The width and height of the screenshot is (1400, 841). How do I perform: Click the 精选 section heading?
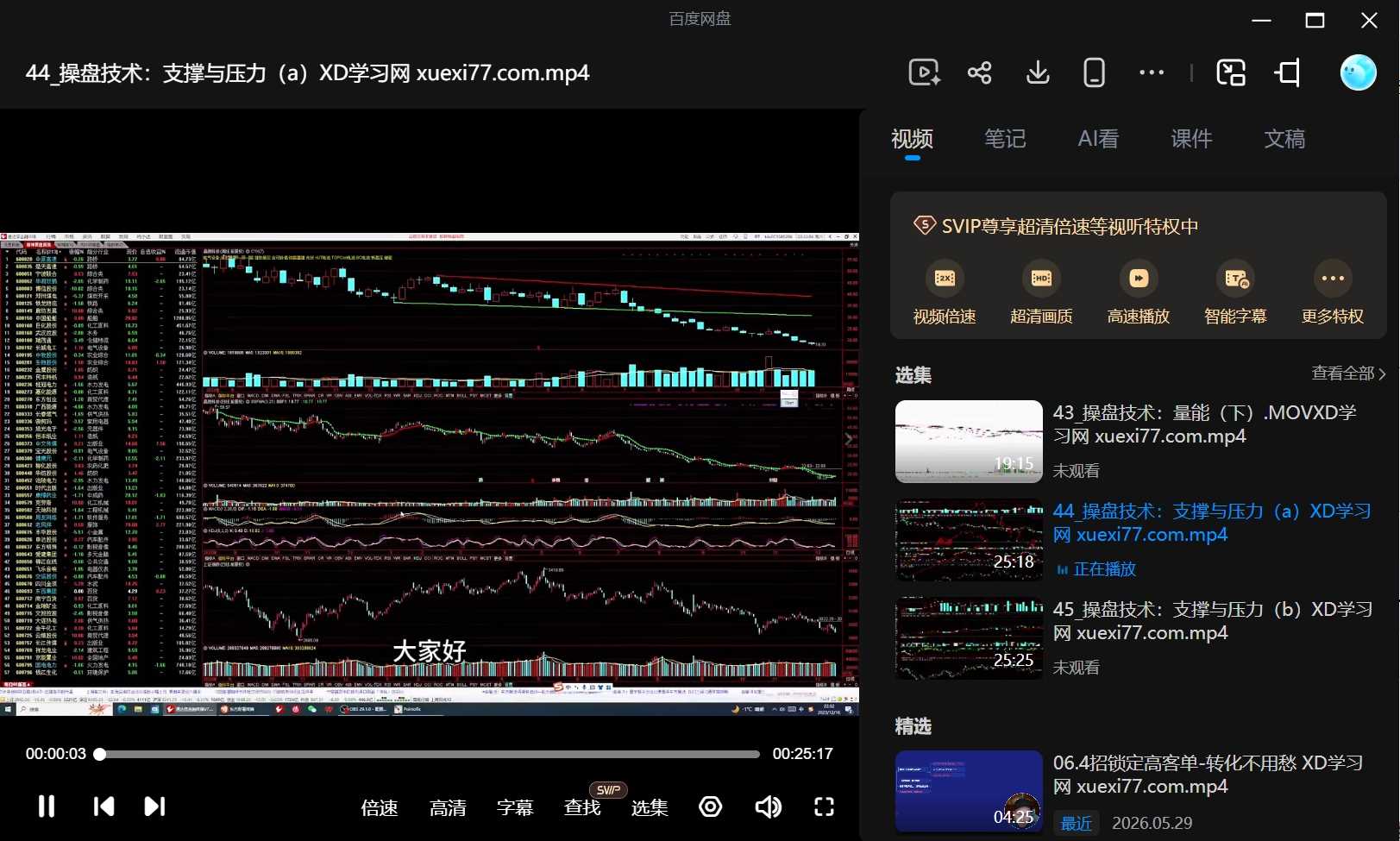913,726
